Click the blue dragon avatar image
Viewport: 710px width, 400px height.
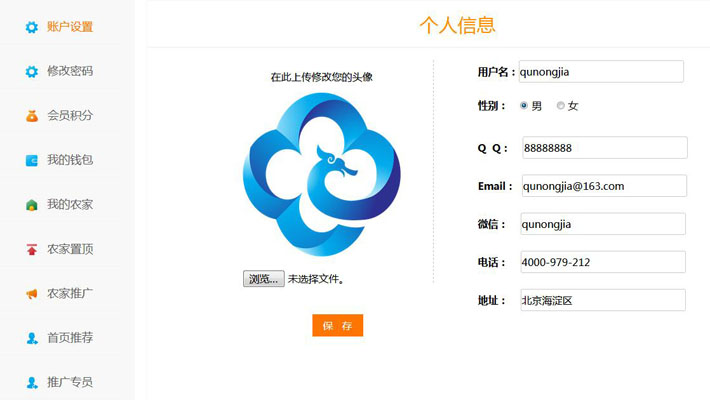pyautogui.click(x=321, y=174)
